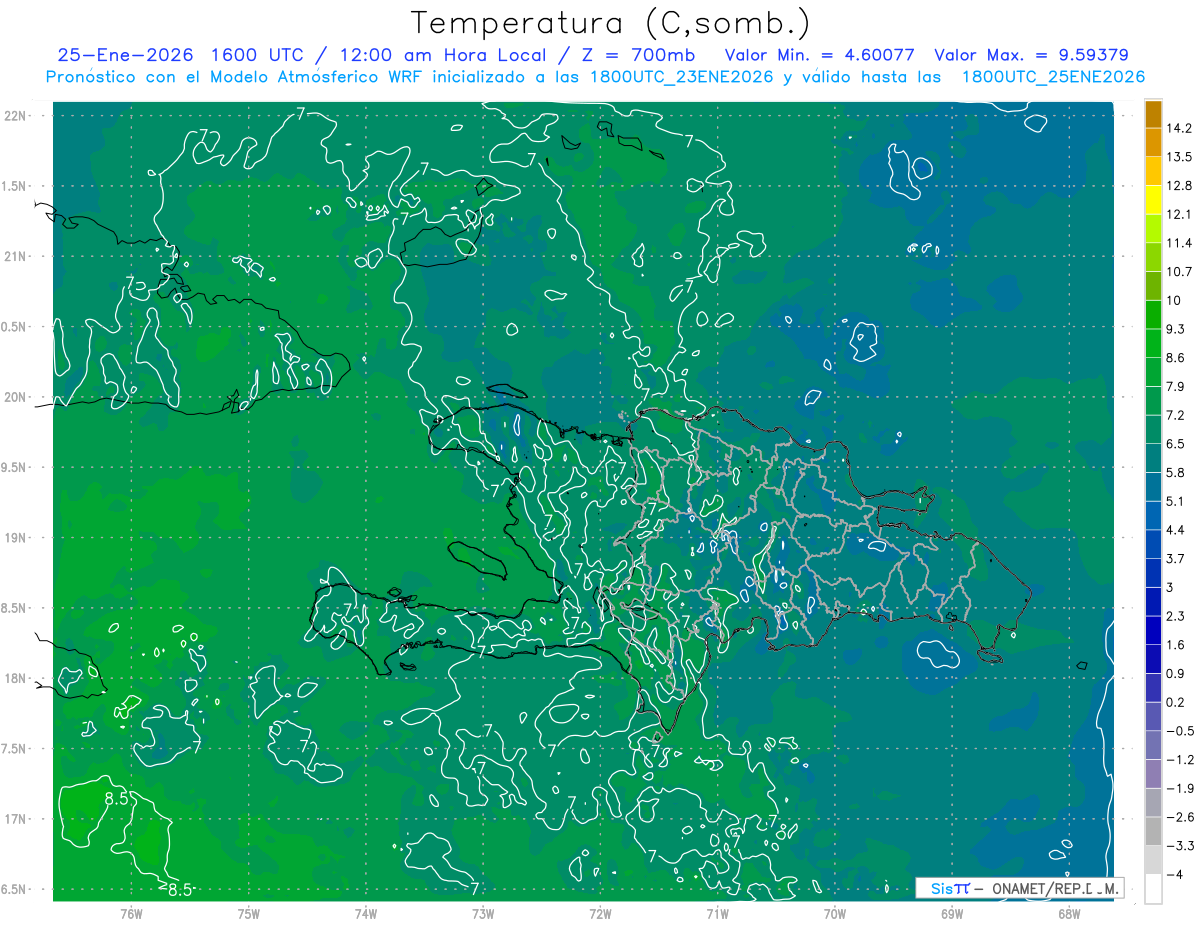Pick the bright green swatch between 9.3 and 10
The height and width of the screenshot is (927, 1200).
(x=1153, y=314)
